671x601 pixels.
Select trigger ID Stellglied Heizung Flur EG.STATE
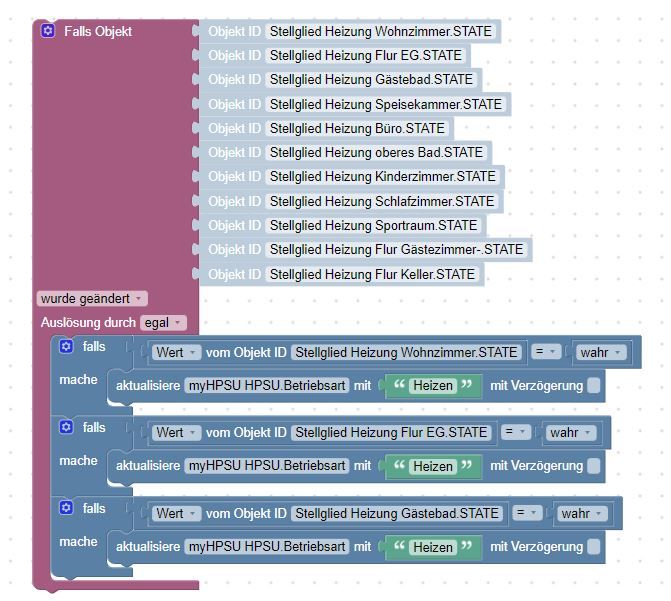point(365,55)
